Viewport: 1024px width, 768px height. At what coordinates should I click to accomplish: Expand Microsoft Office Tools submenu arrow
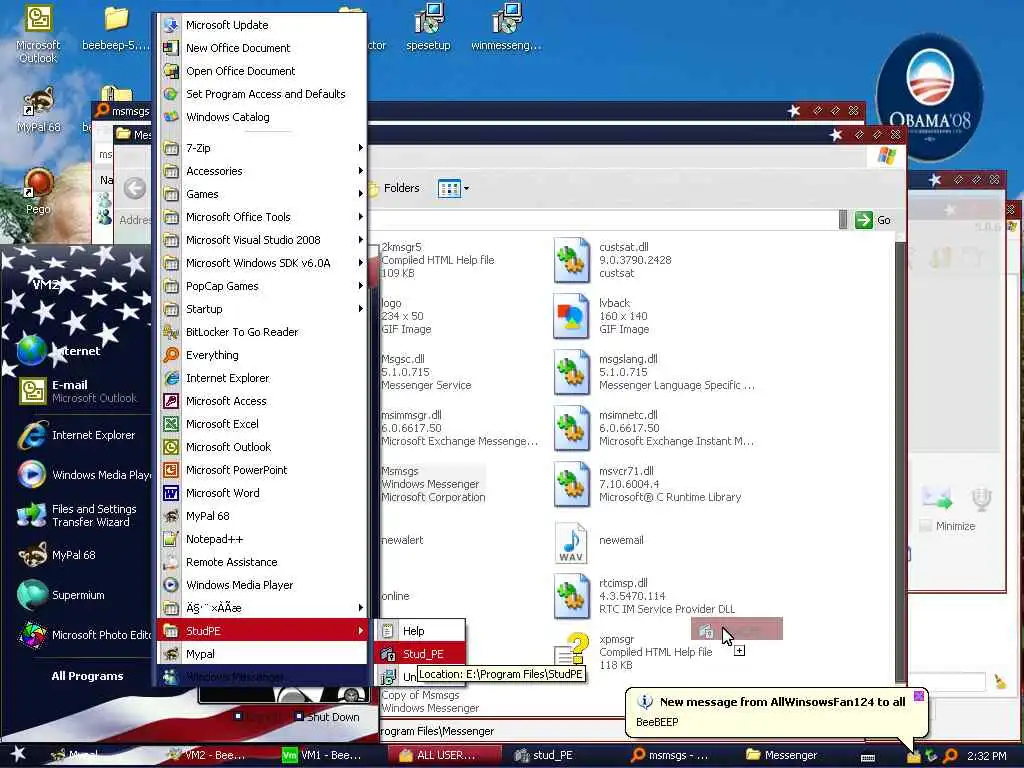(360, 217)
